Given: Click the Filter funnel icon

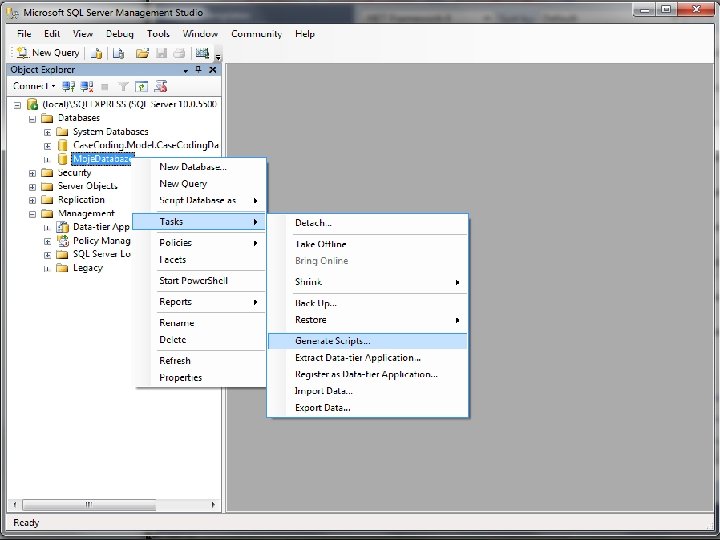Looking at the screenshot, I should pos(123,86).
